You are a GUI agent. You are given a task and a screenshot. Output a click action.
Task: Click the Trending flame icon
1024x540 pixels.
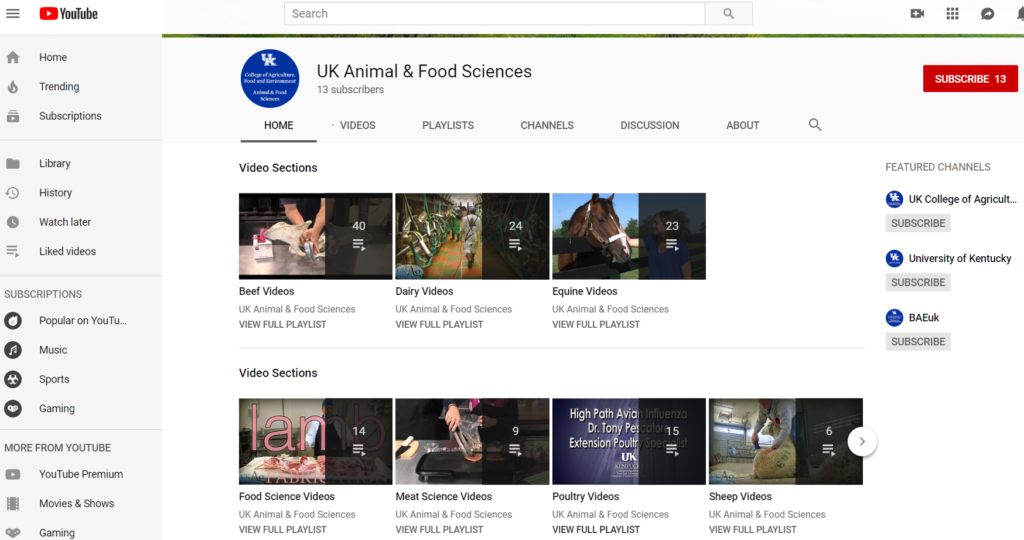(x=13, y=87)
